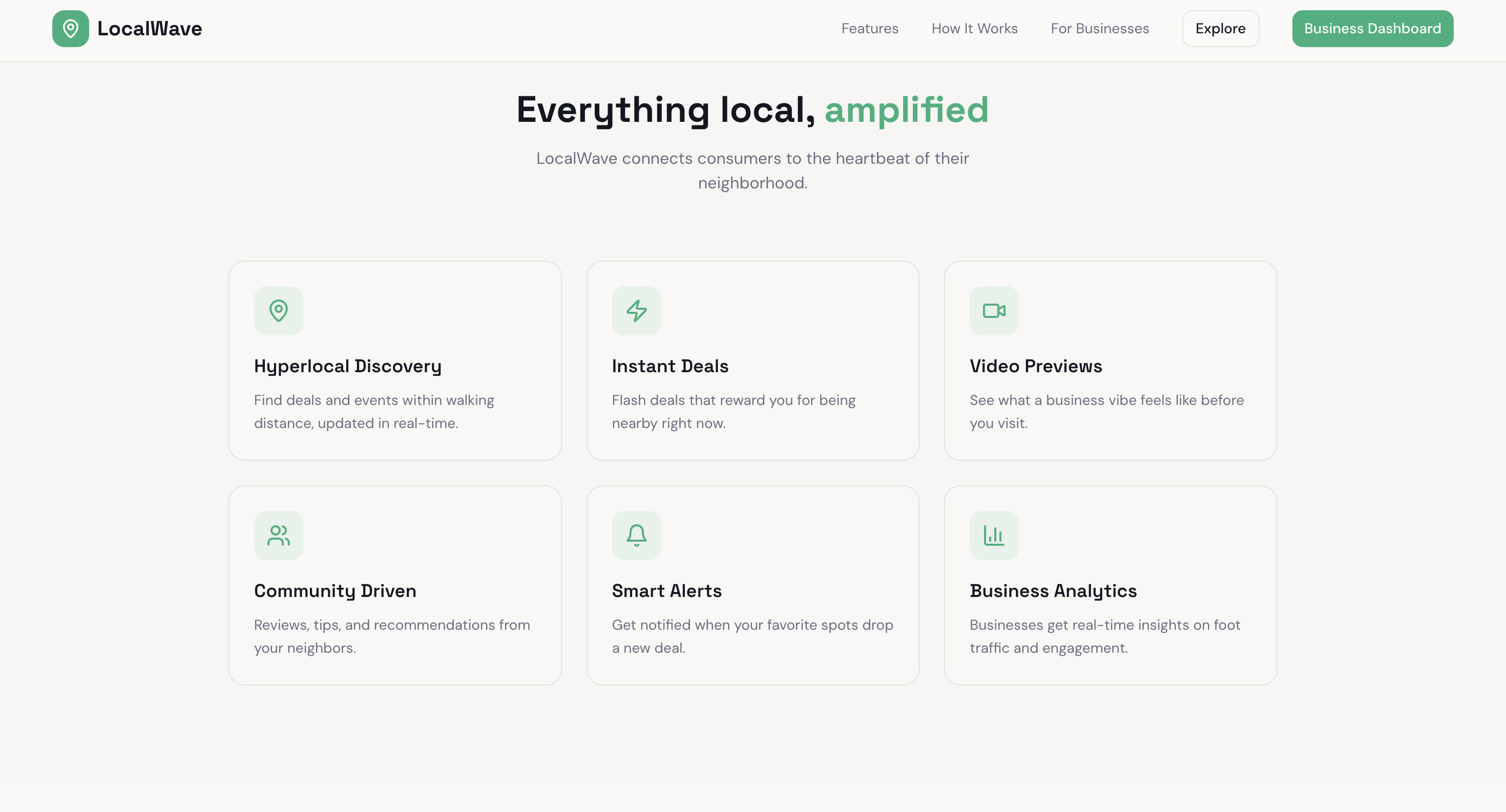Click the Business Analytics bar chart icon
The image size is (1506, 812).
(x=994, y=535)
